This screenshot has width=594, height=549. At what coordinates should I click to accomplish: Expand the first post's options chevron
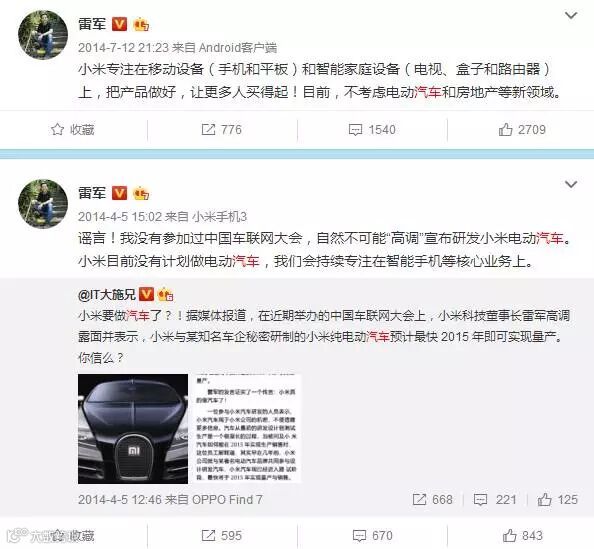click(571, 15)
